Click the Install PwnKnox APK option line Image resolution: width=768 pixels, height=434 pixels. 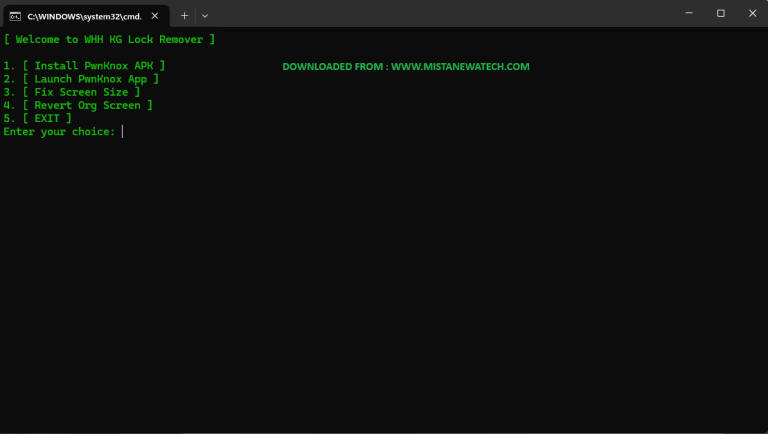pyautogui.click(x=84, y=66)
